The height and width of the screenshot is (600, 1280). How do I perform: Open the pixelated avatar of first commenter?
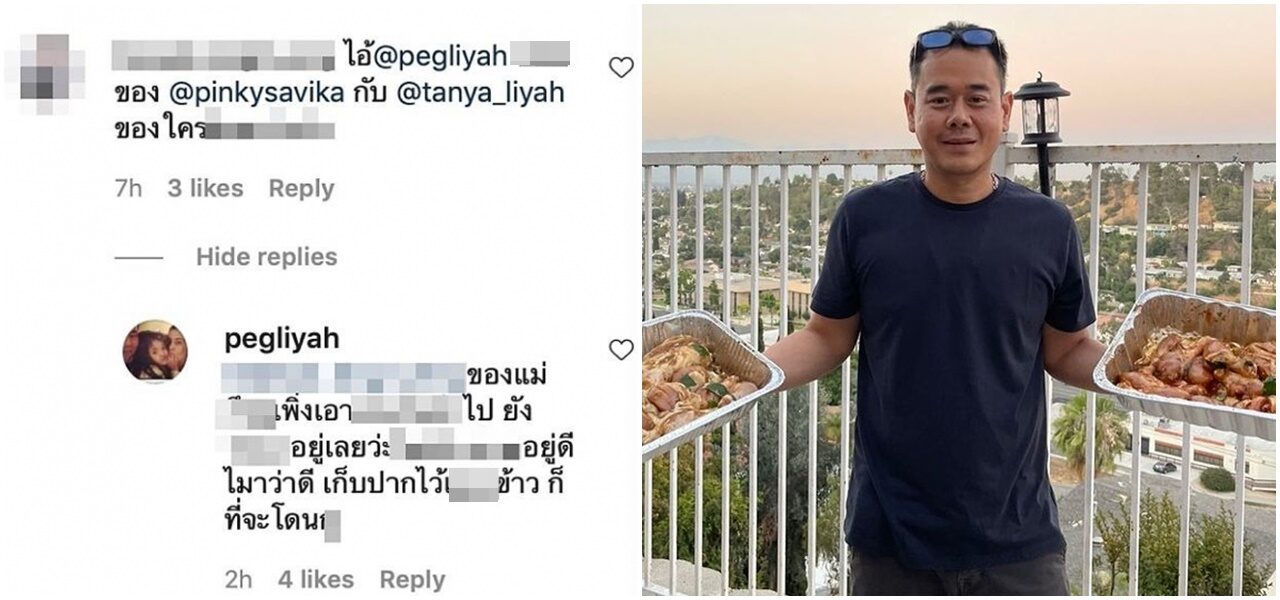(45, 70)
